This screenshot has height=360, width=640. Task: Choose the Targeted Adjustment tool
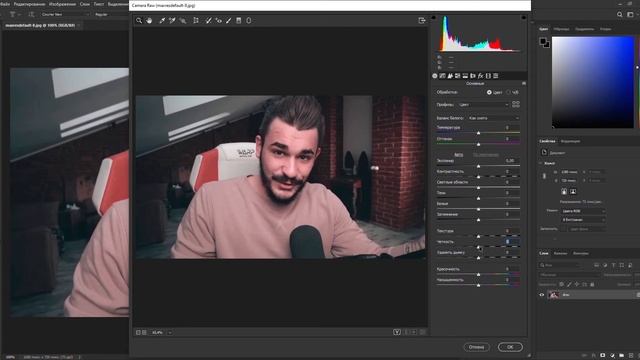pos(182,20)
